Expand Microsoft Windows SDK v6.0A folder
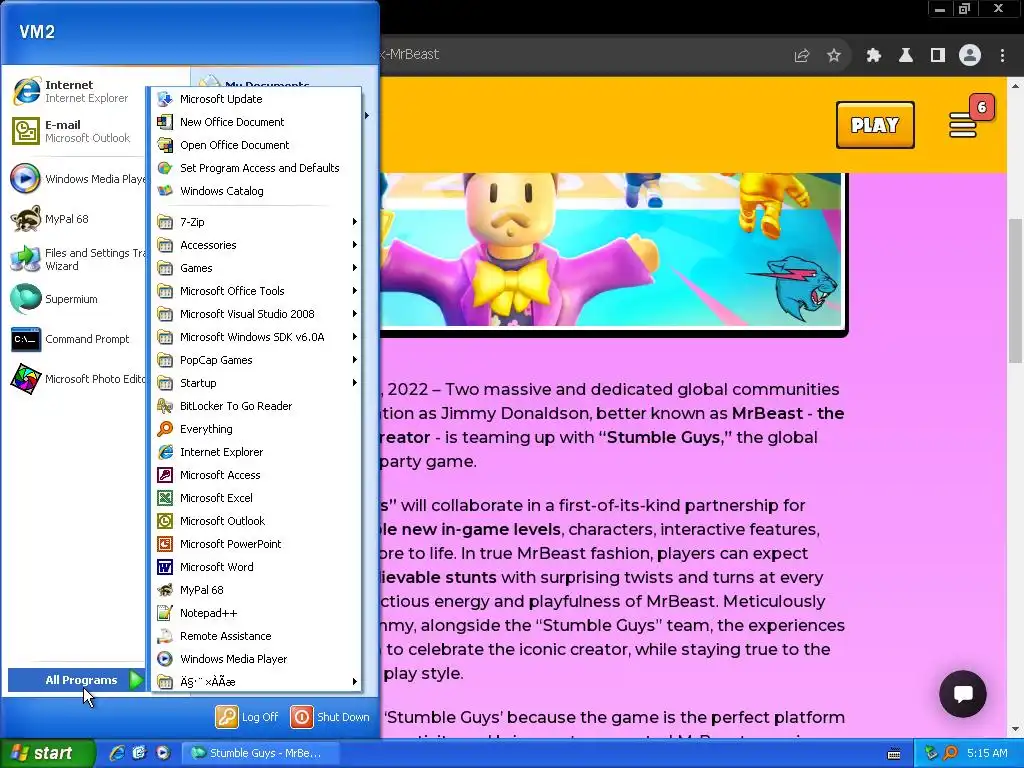The image size is (1024, 768). [x=256, y=337]
